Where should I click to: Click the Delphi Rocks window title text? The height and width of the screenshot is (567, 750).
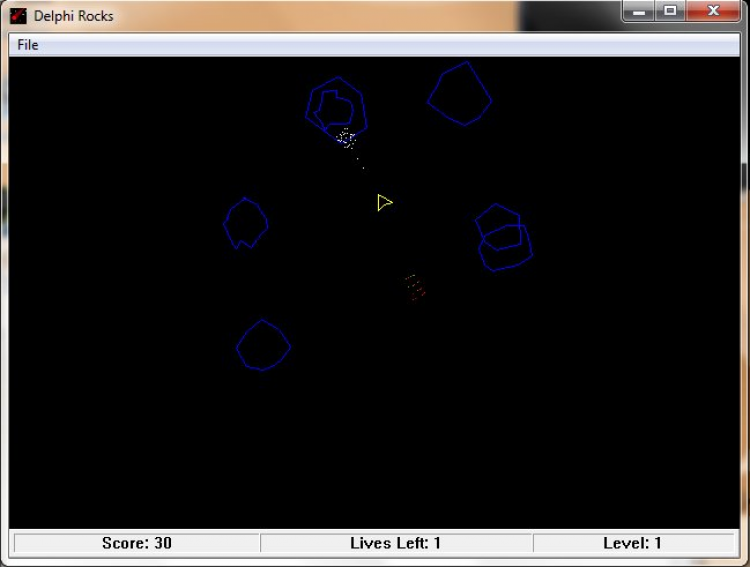(x=74, y=16)
